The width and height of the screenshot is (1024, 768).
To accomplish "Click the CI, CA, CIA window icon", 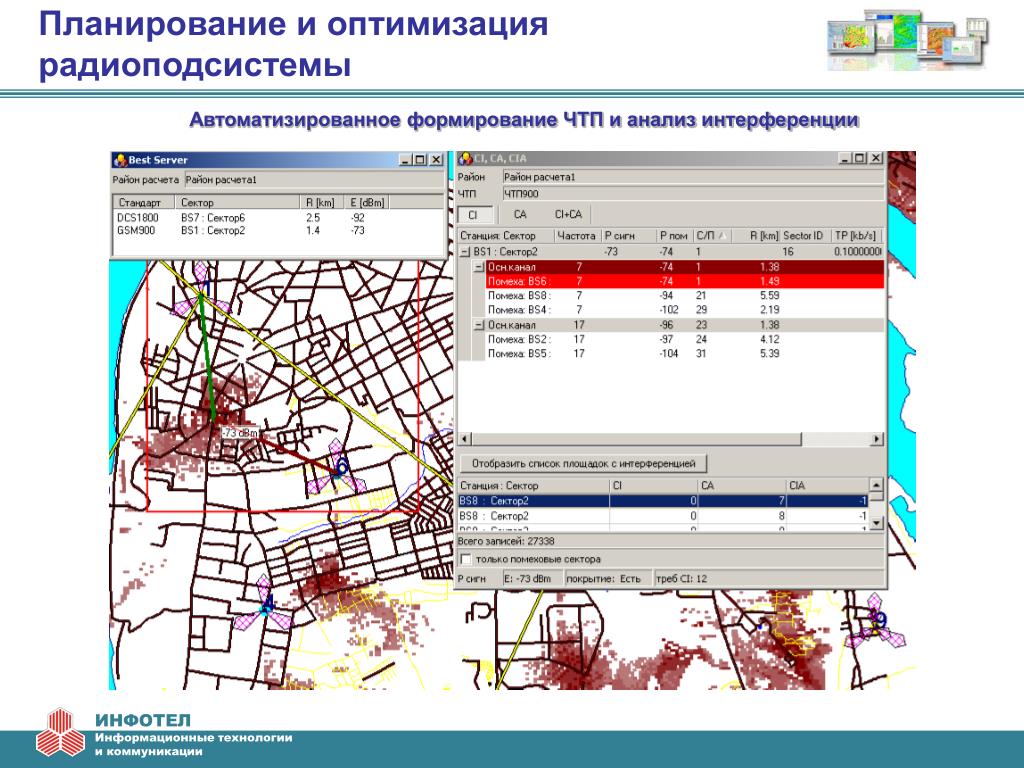I will [465, 159].
